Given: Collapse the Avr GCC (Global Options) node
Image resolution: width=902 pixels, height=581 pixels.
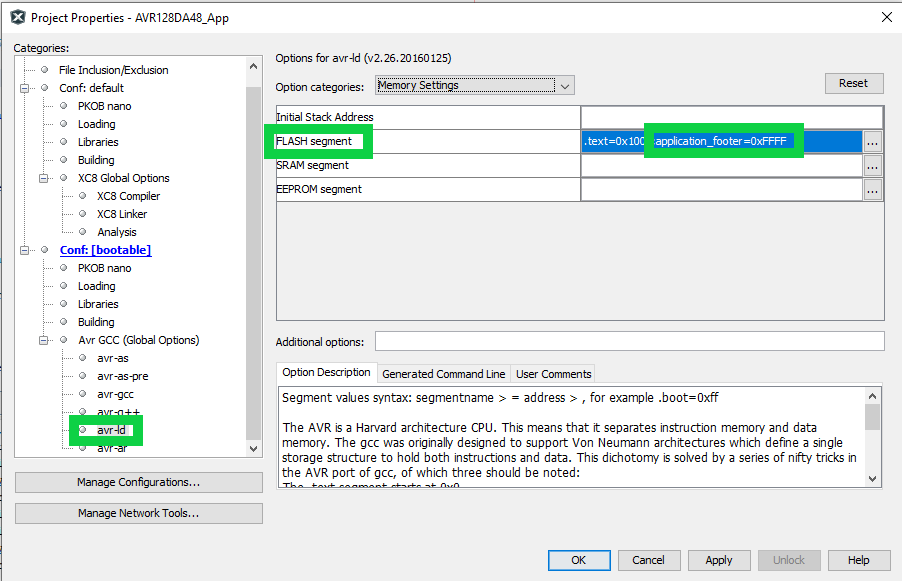Looking at the screenshot, I should pyautogui.click(x=44, y=340).
